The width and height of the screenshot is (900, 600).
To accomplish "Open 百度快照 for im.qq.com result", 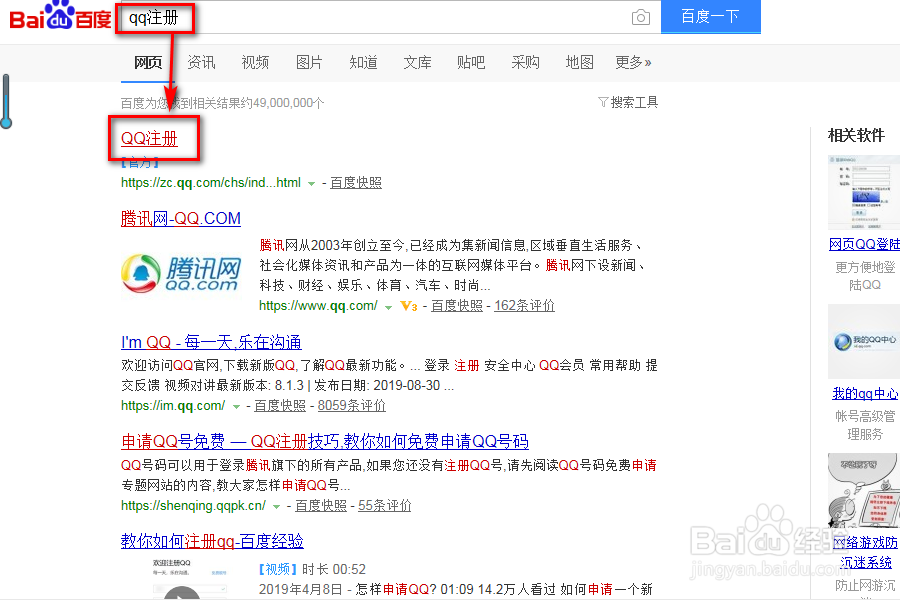I will coord(280,405).
